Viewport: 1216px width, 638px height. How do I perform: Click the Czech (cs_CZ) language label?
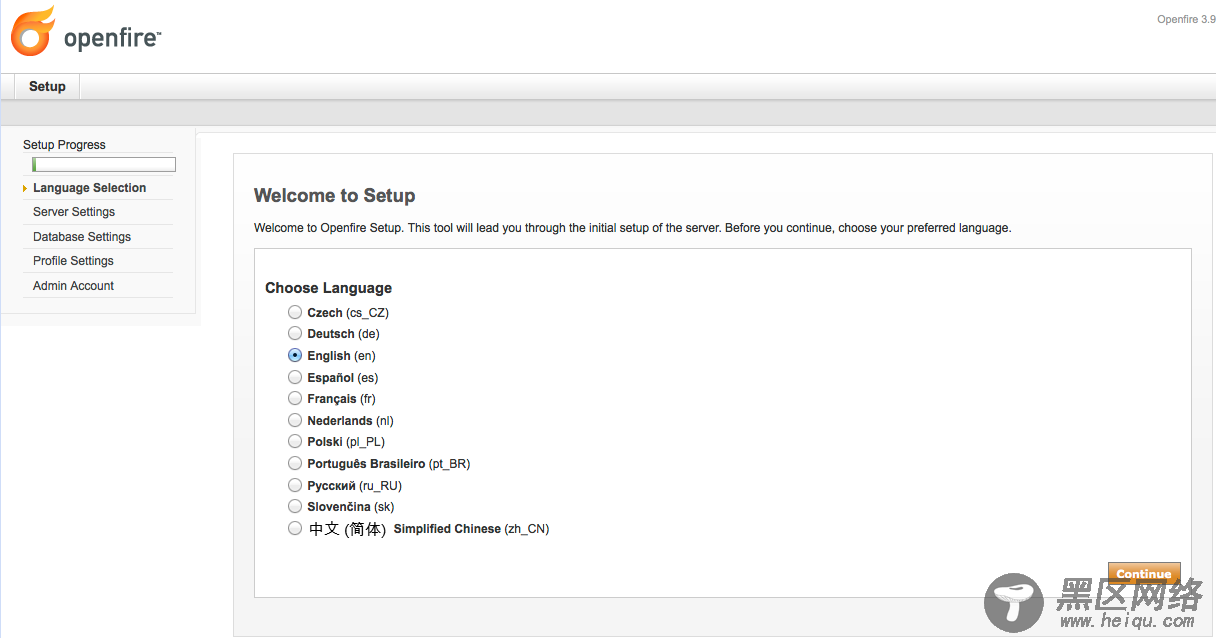[x=348, y=313]
